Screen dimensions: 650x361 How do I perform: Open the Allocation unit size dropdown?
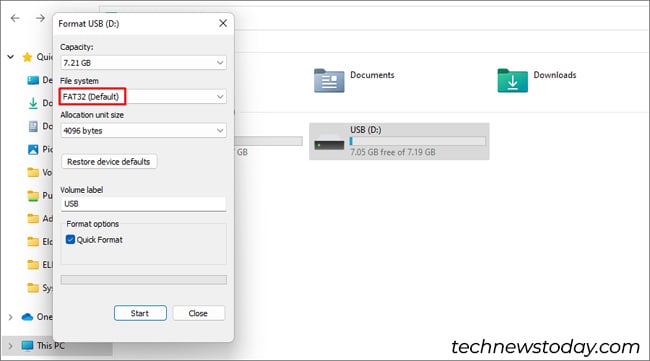point(143,131)
